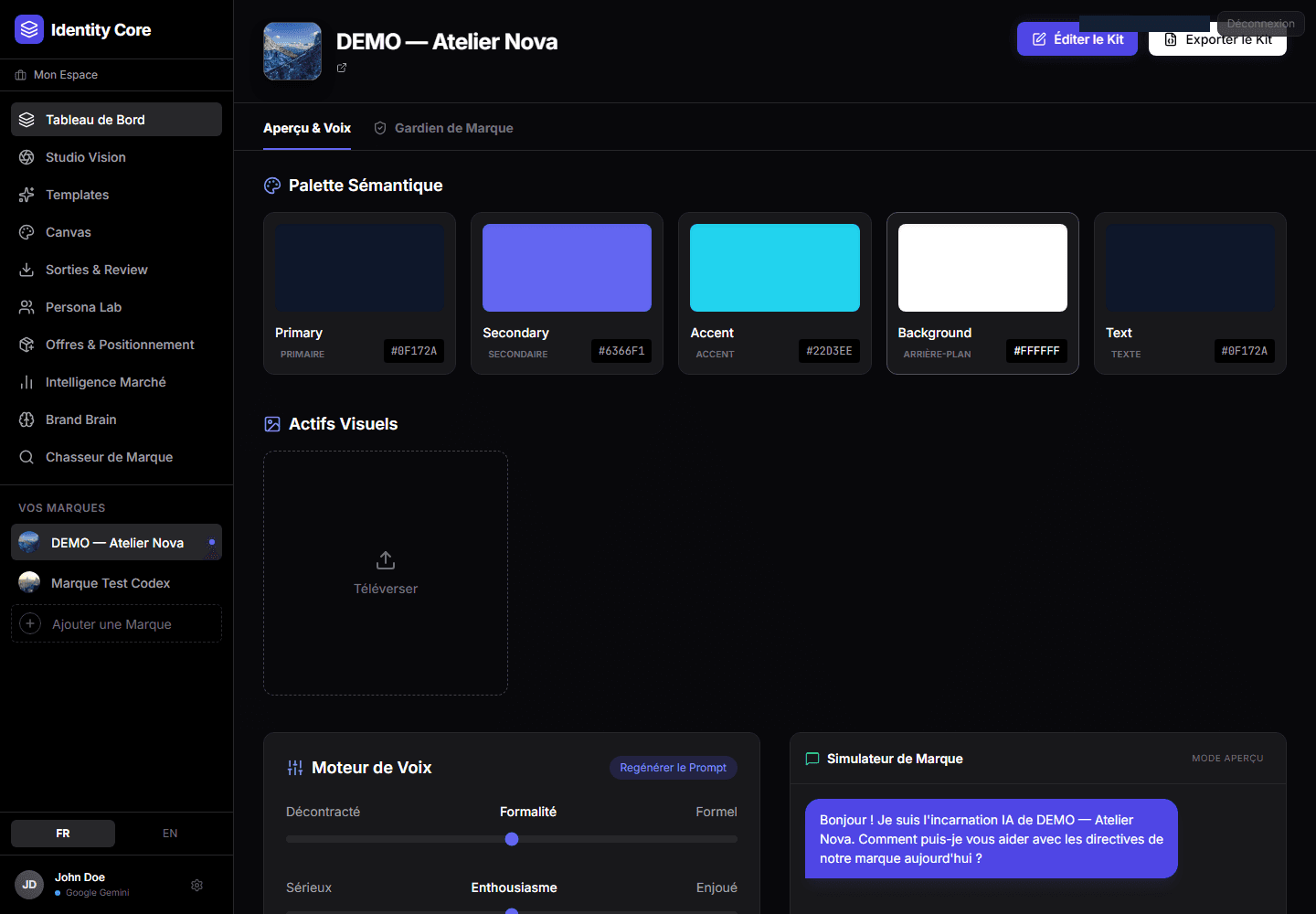Open settings gear next to John Doe
The image size is (1316, 914).
[196, 885]
